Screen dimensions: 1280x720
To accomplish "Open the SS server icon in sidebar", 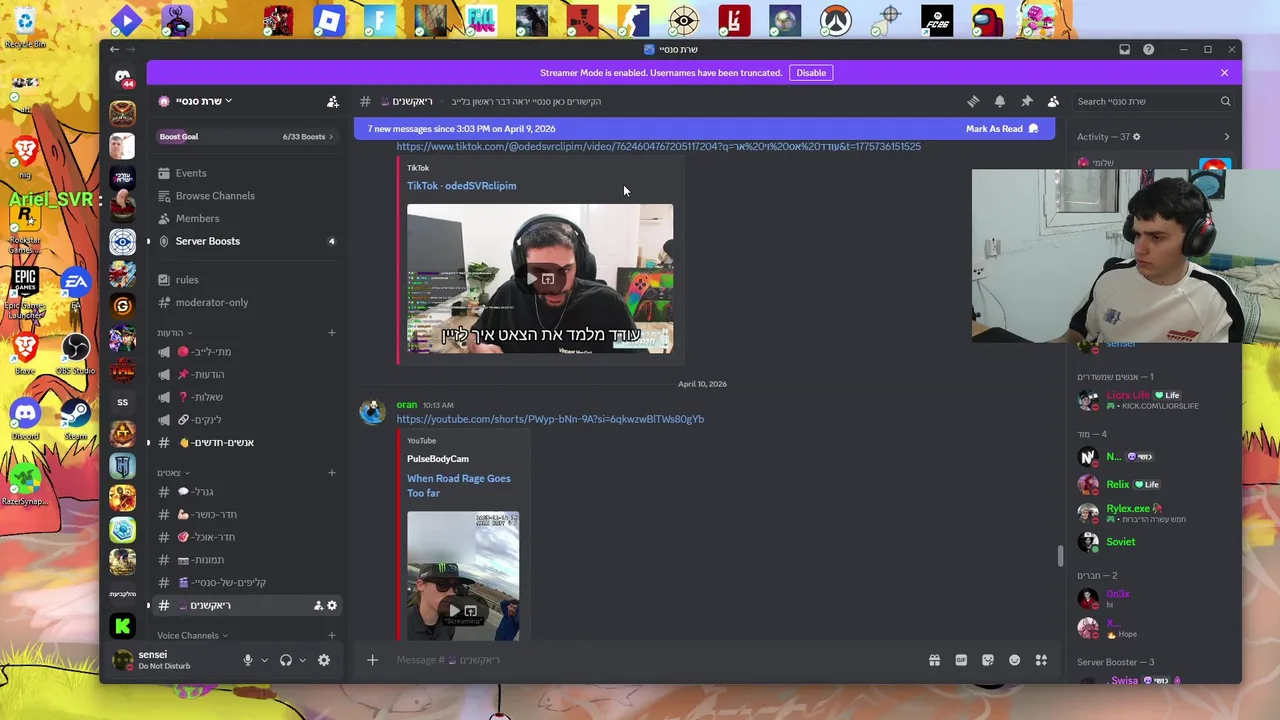I will (122, 402).
